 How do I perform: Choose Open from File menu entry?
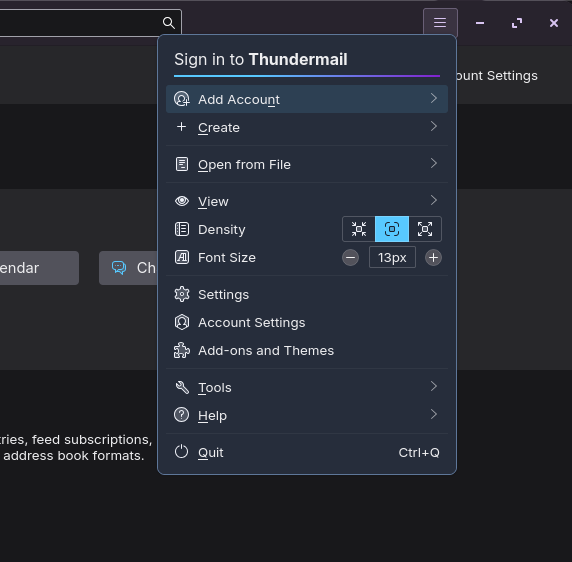point(307,164)
